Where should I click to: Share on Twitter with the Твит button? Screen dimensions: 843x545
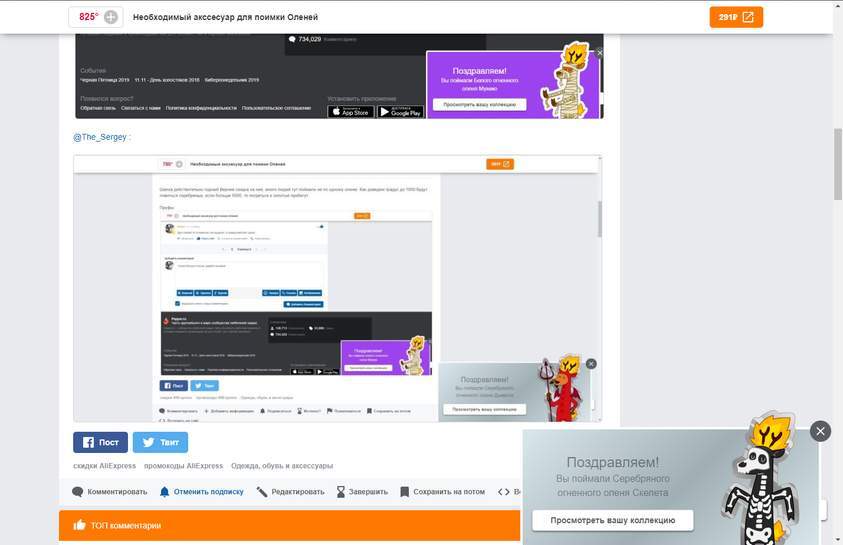[x=160, y=442]
